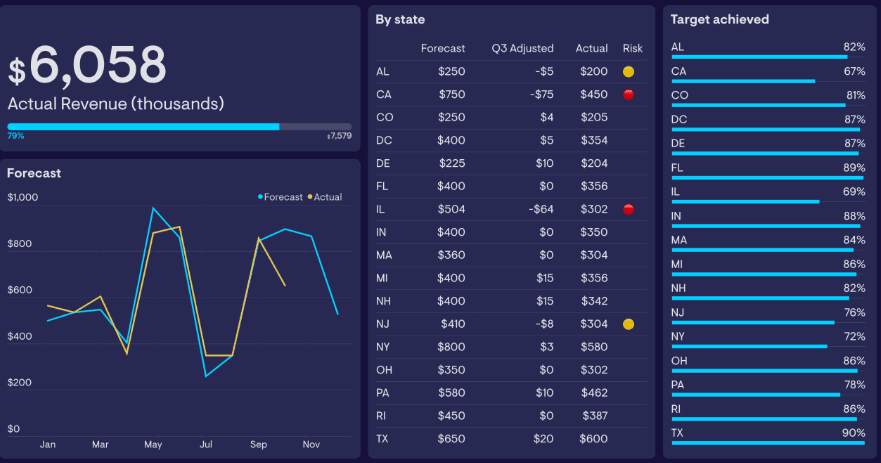
Task: Click the Actual Revenue 79% progress bar
Action: pyautogui.click(x=144, y=127)
